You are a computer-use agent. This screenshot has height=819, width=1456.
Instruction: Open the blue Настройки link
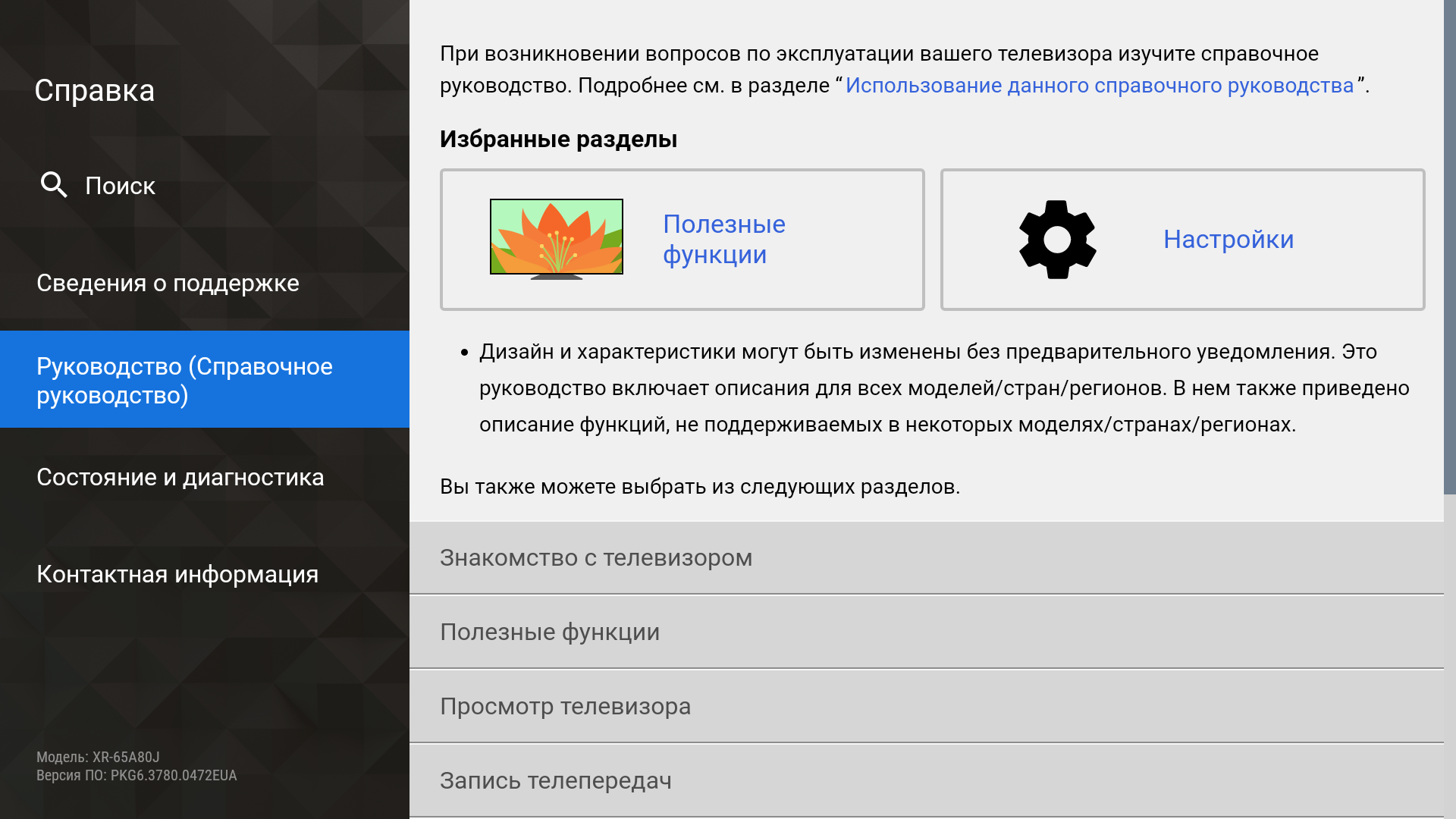(1228, 240)
